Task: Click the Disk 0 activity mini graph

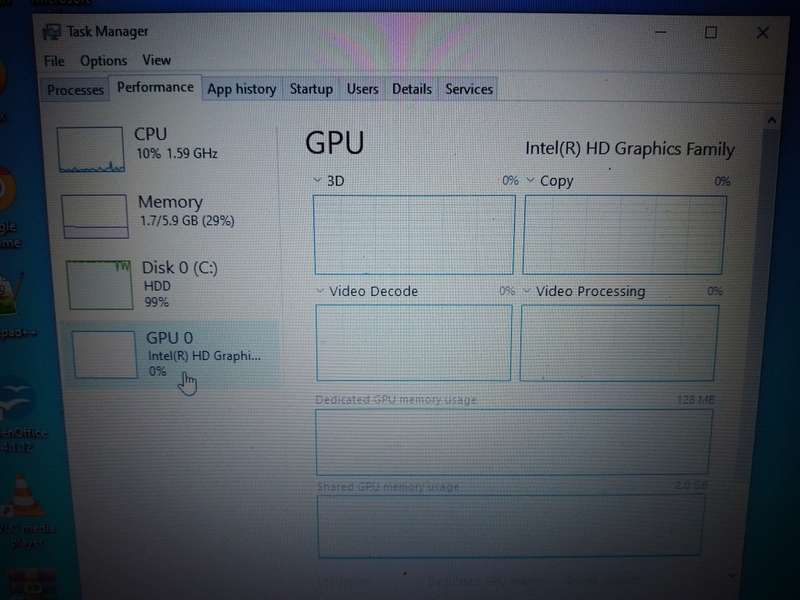Action: (100, 285)
